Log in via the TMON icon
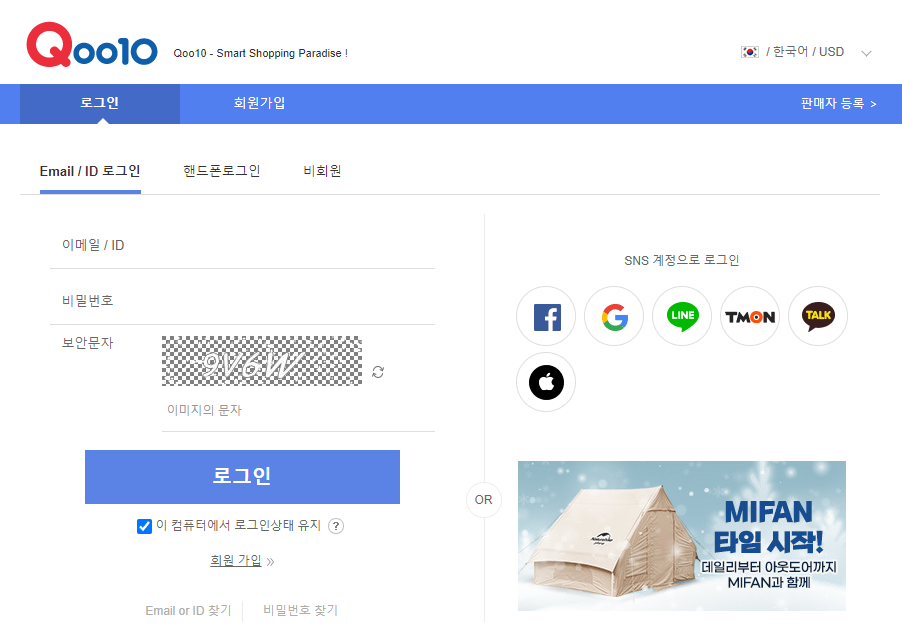Screen dimensions: 902x637 (x=749, y=316)
